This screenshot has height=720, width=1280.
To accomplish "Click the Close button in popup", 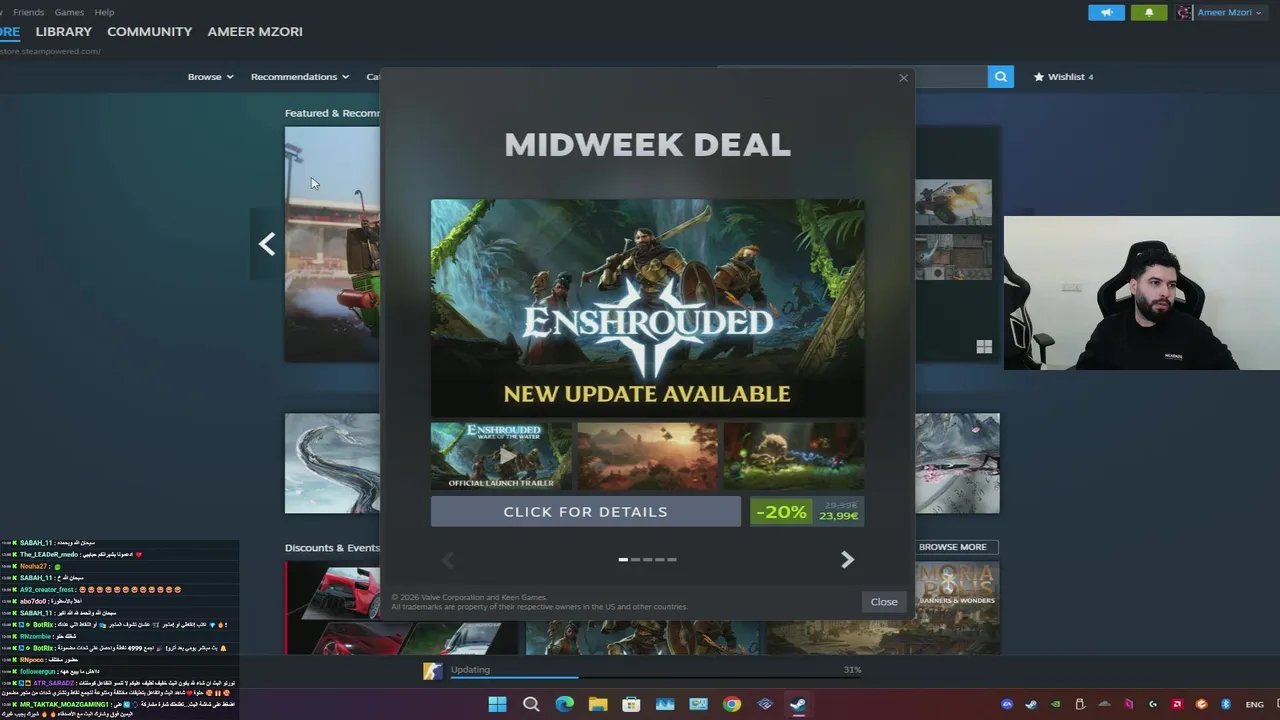I will [x=883, y=602].
